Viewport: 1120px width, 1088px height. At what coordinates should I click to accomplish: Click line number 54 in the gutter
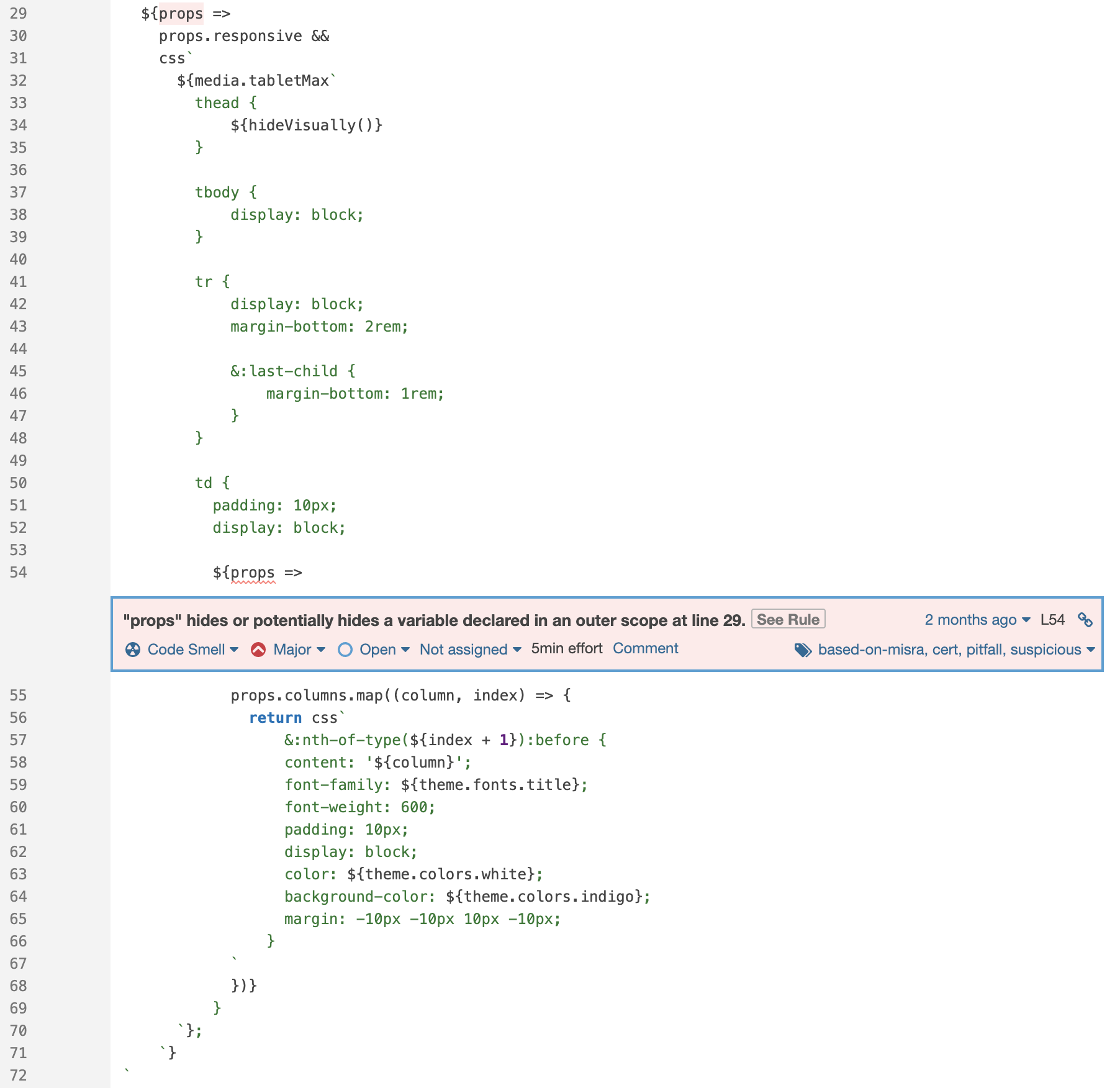tap(19, 573)
